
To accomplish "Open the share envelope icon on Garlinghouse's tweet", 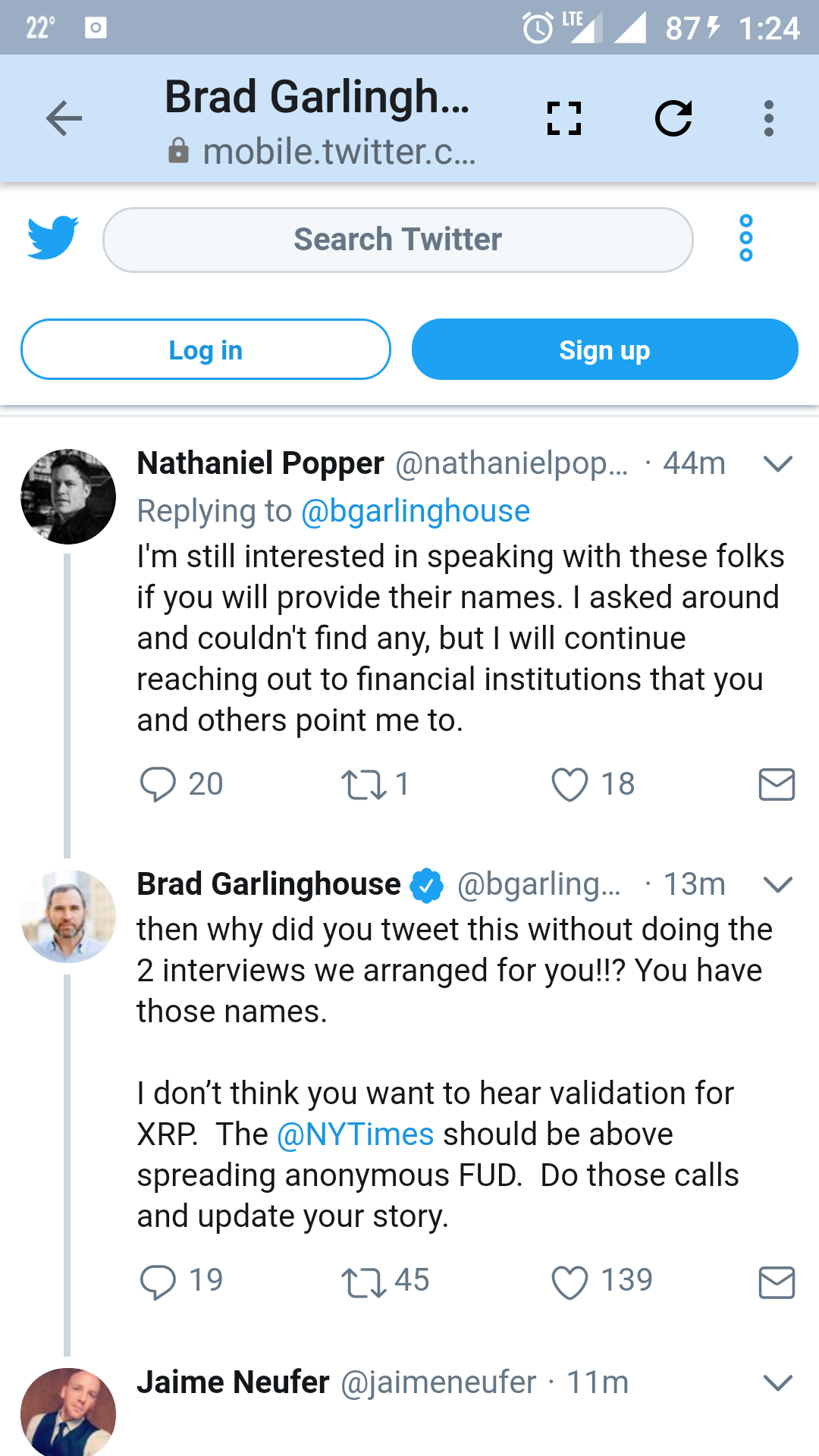I will click(775, 1282).
